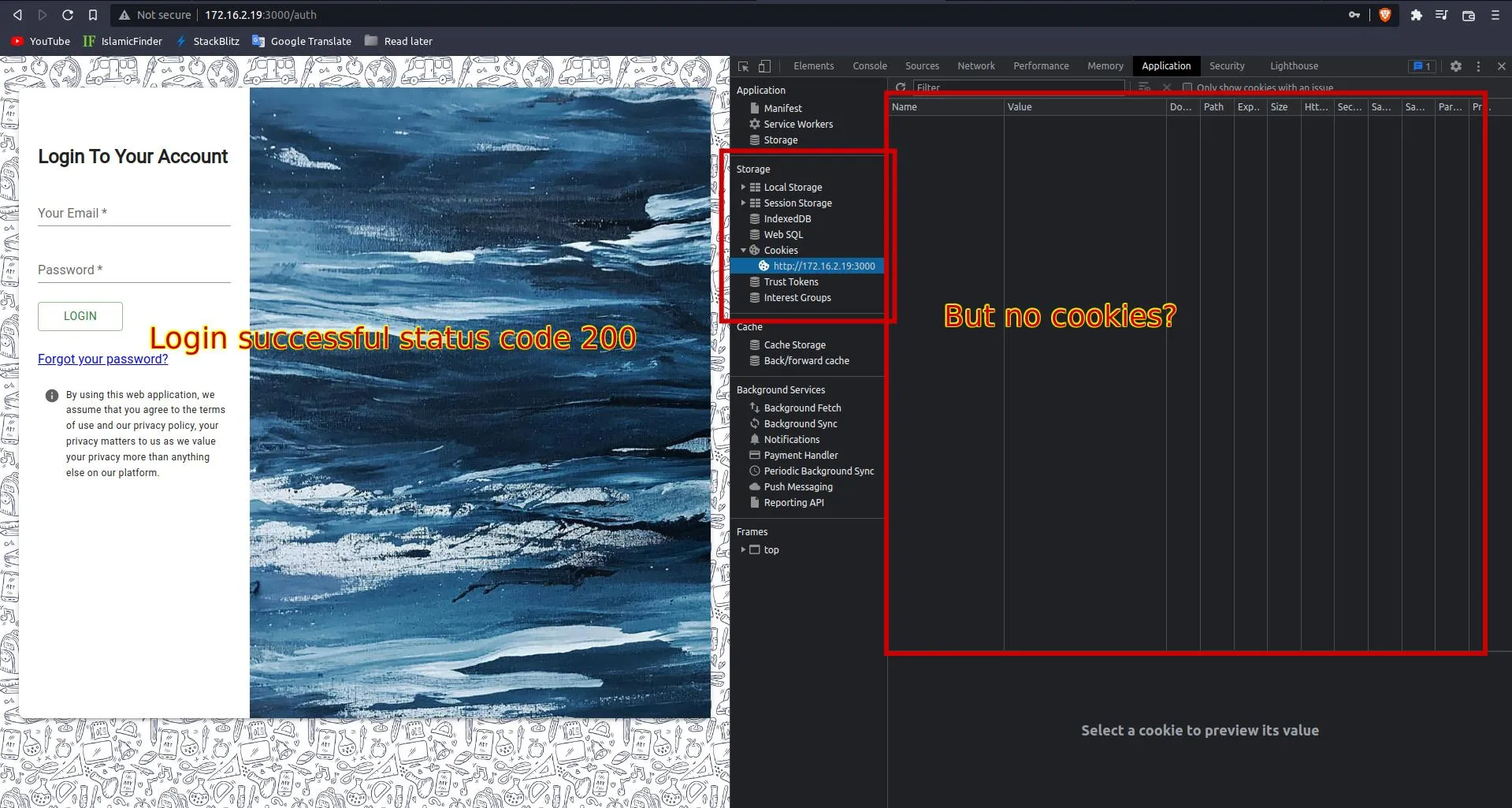Open DevTools settings gear

click(1456, 66)
